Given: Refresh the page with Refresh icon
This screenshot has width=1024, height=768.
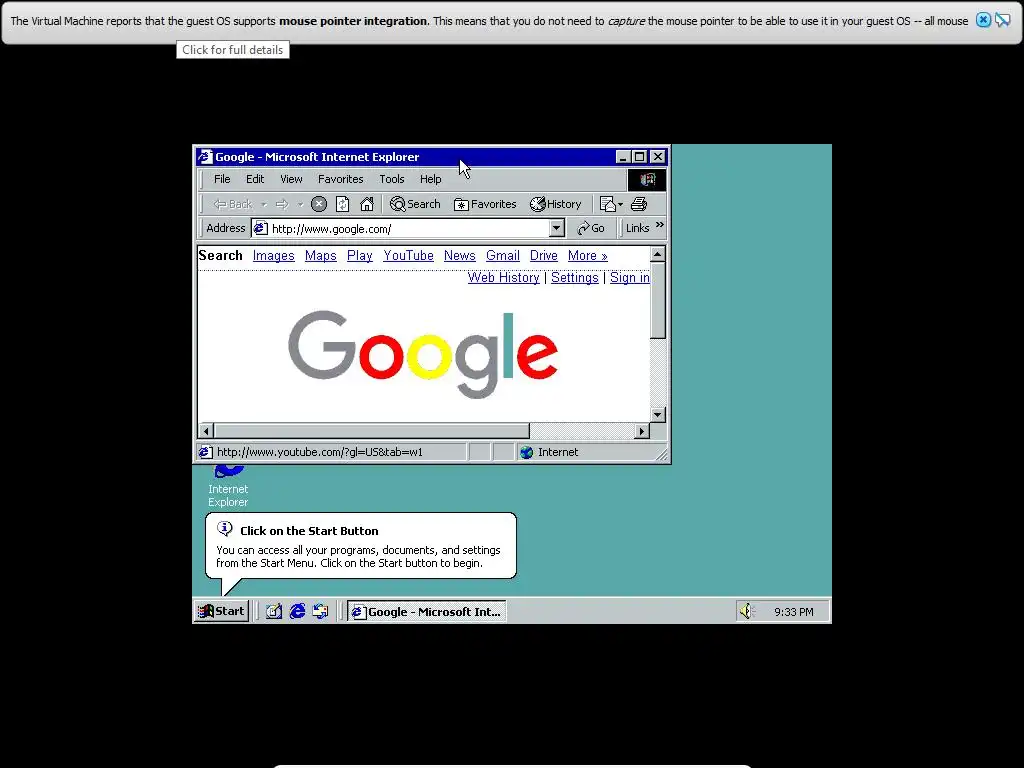Looking at the screenshot, I should point(343,204).
